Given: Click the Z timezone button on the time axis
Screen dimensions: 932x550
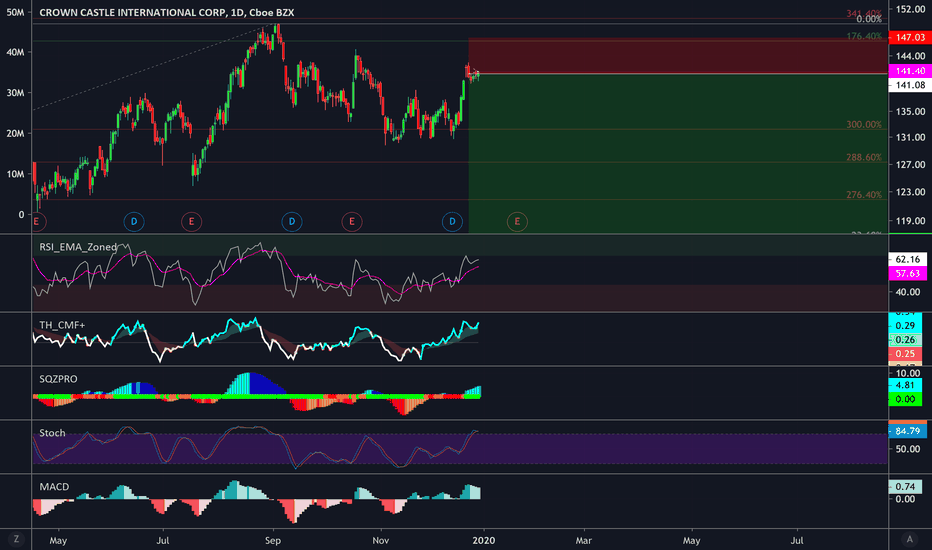Looking at the screenshot, I should click(16, 539).
